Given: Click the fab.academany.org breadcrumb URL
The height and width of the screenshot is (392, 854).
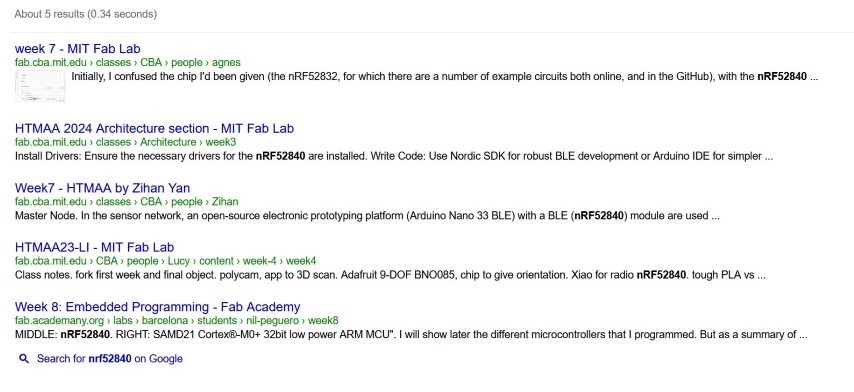Looking at the screenshot, I should tap(176, 321).
